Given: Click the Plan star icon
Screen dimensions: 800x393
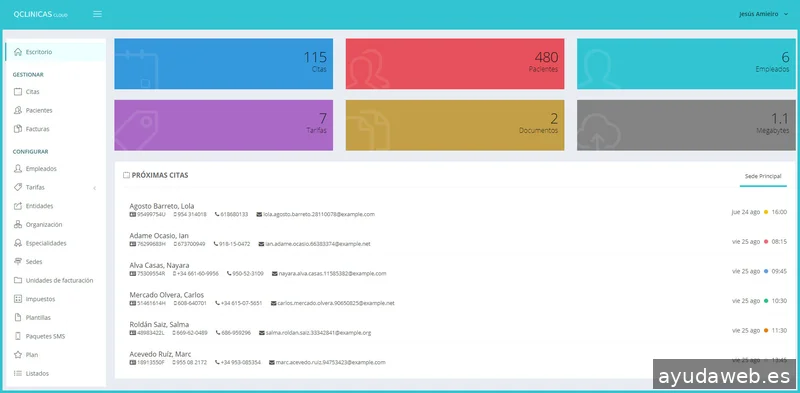Looking at the screenshot, I should [x=18, y=355].
